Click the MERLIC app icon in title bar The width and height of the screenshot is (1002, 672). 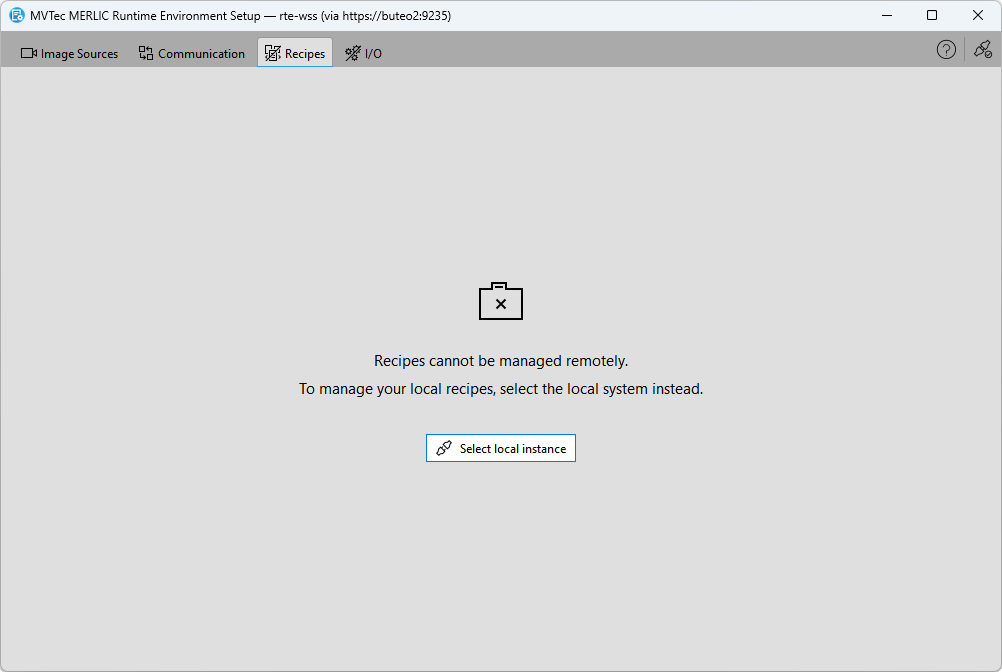tap(17, 15)
